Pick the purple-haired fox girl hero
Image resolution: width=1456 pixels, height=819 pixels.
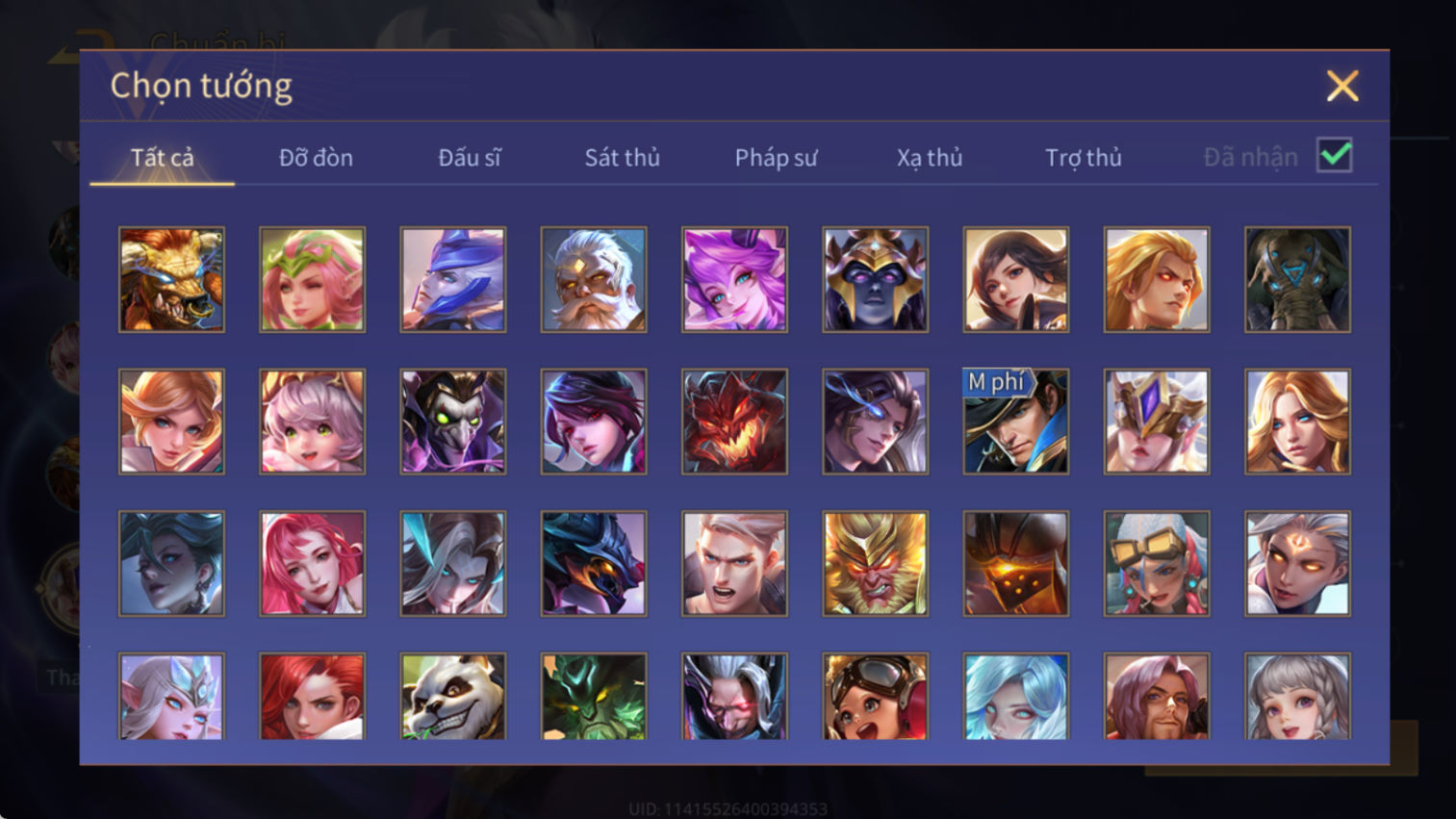click(x=734, y=280)
